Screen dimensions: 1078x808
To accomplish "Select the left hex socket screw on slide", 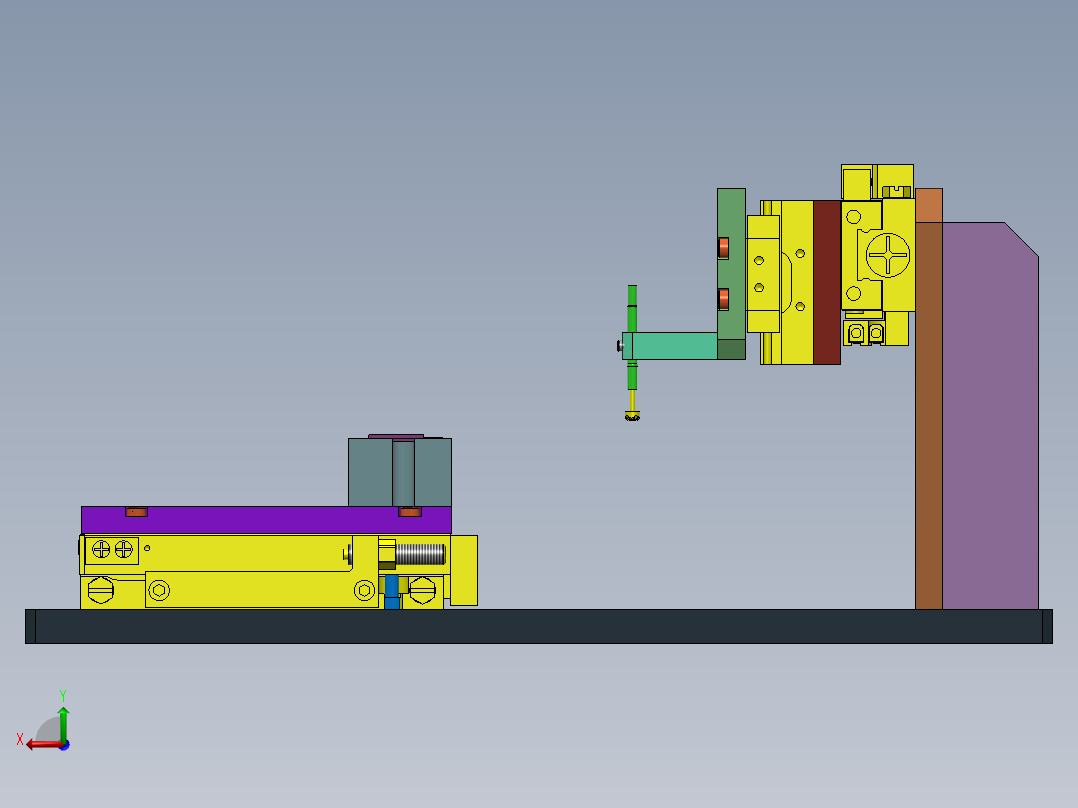I will (x=159, y=591).
